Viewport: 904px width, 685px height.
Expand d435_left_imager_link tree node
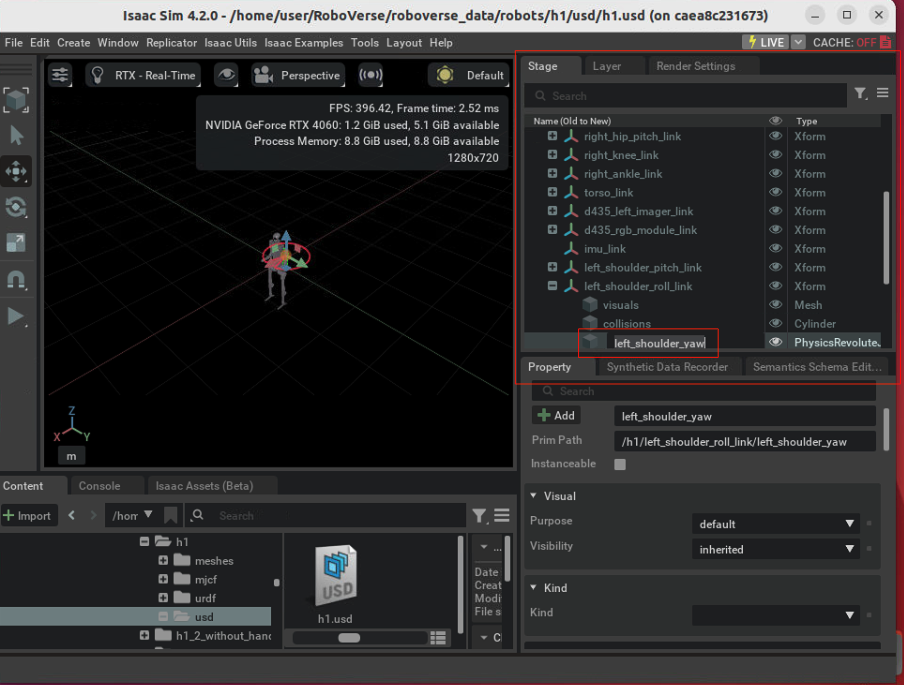(x=552, y=211)
